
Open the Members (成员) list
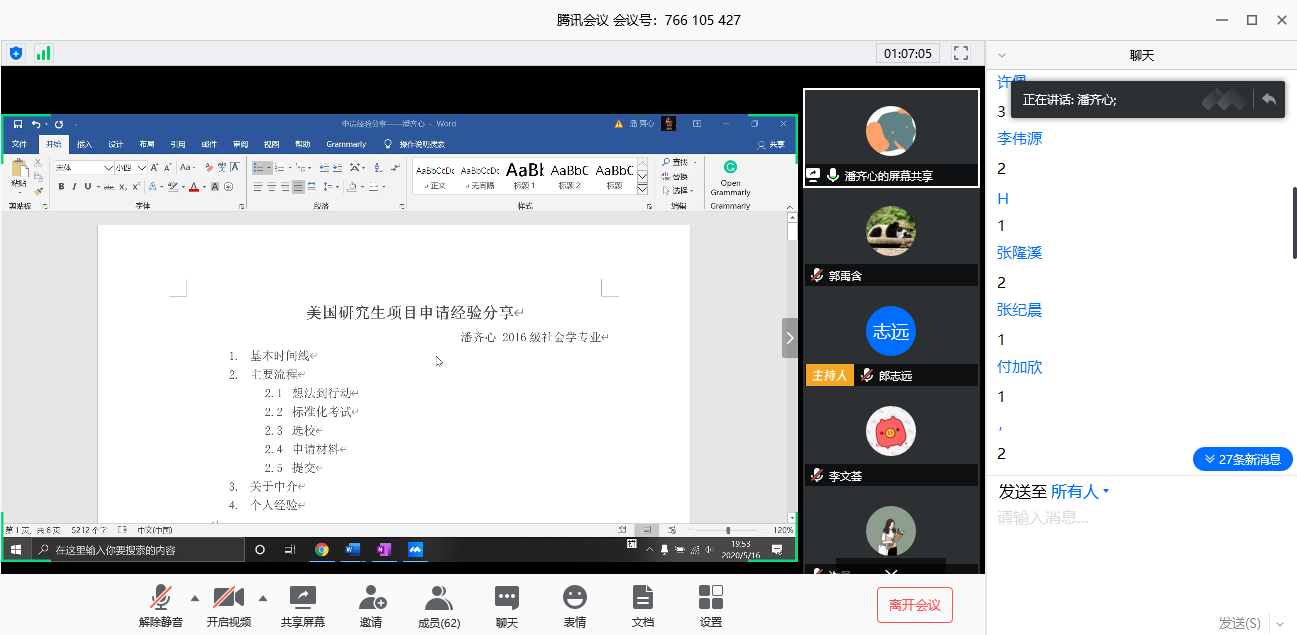[x=438, y=606]
